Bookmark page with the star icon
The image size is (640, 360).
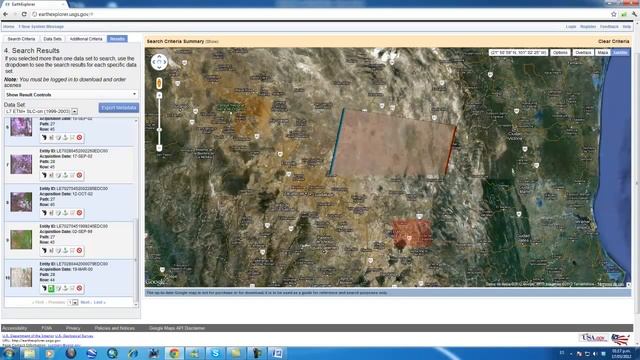(613, 14)
